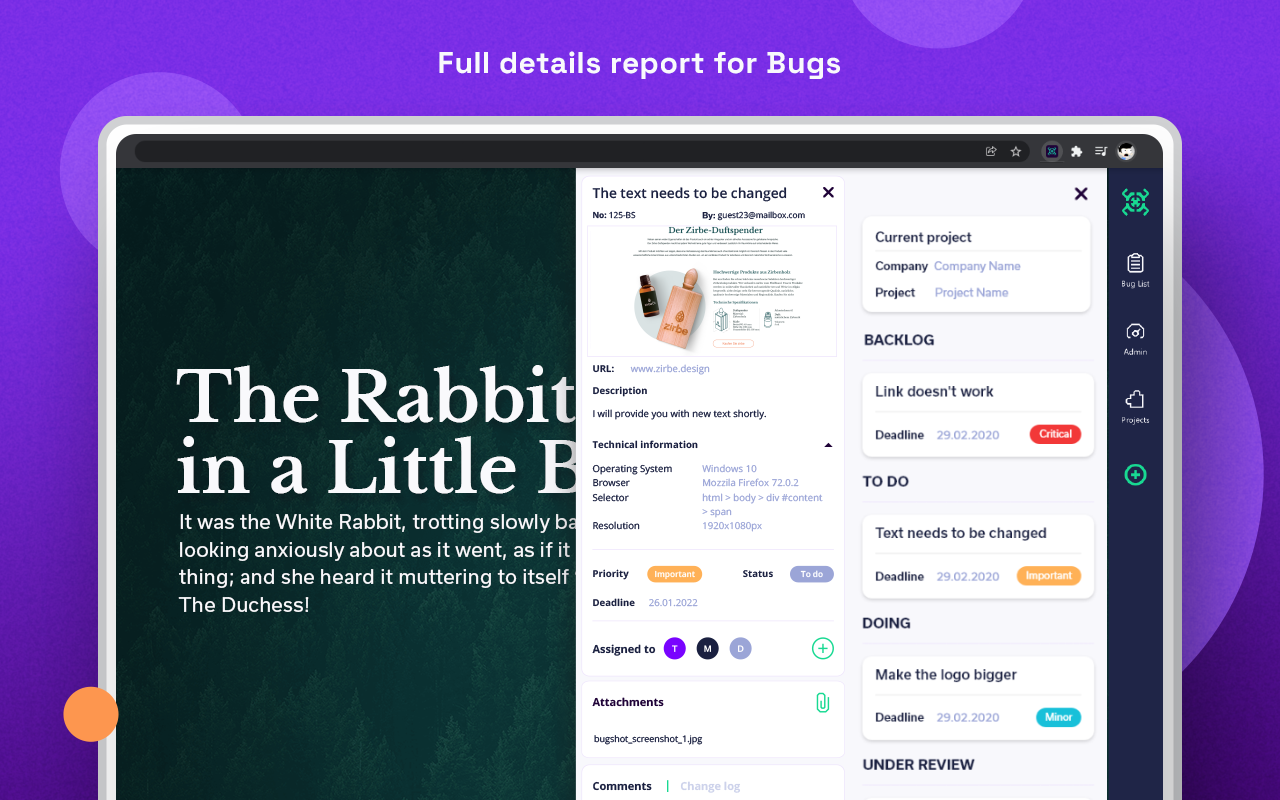Image resolution: width=1280 pixels, height=800 pixels.
Task: Close the bug details panel
Action: pos(828,192)
